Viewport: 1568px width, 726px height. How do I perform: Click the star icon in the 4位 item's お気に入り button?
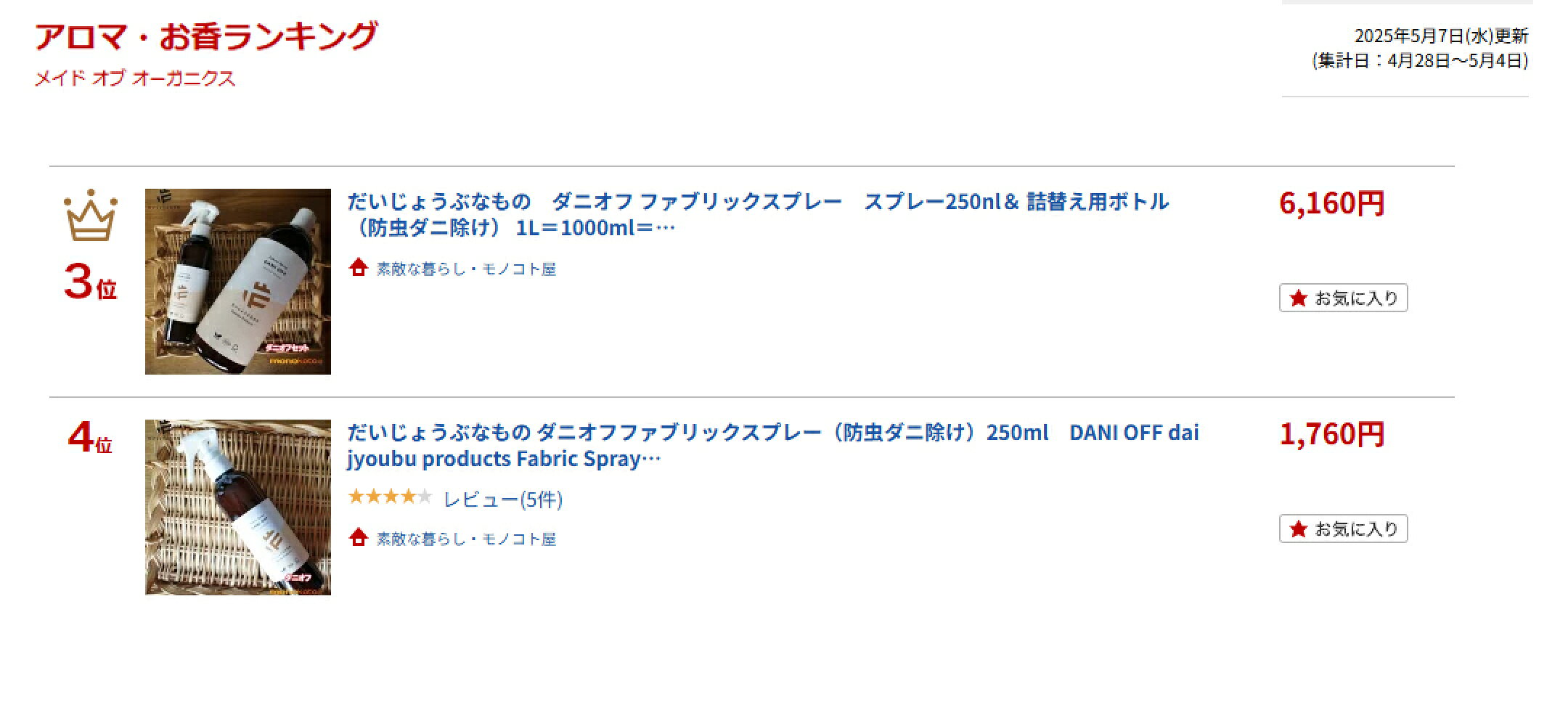[x=1299, y=529]
